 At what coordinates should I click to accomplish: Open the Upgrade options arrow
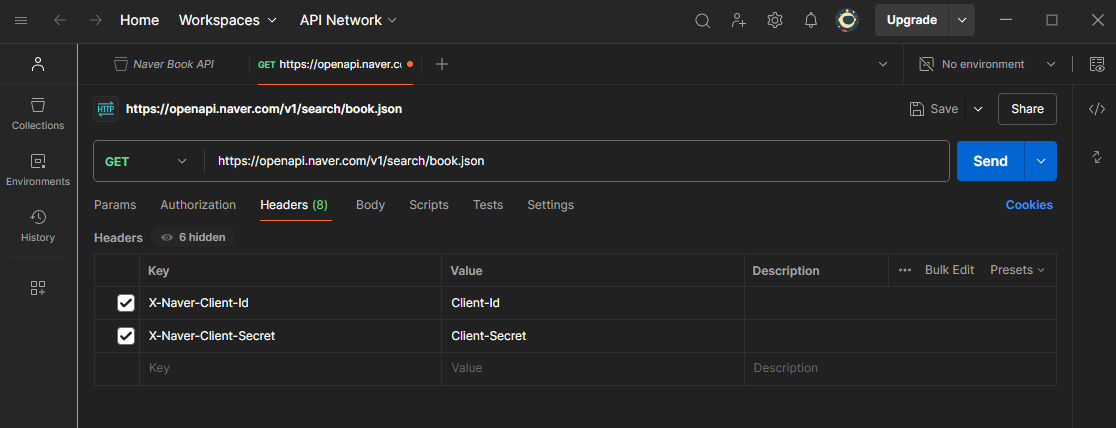tap(962, 20)
